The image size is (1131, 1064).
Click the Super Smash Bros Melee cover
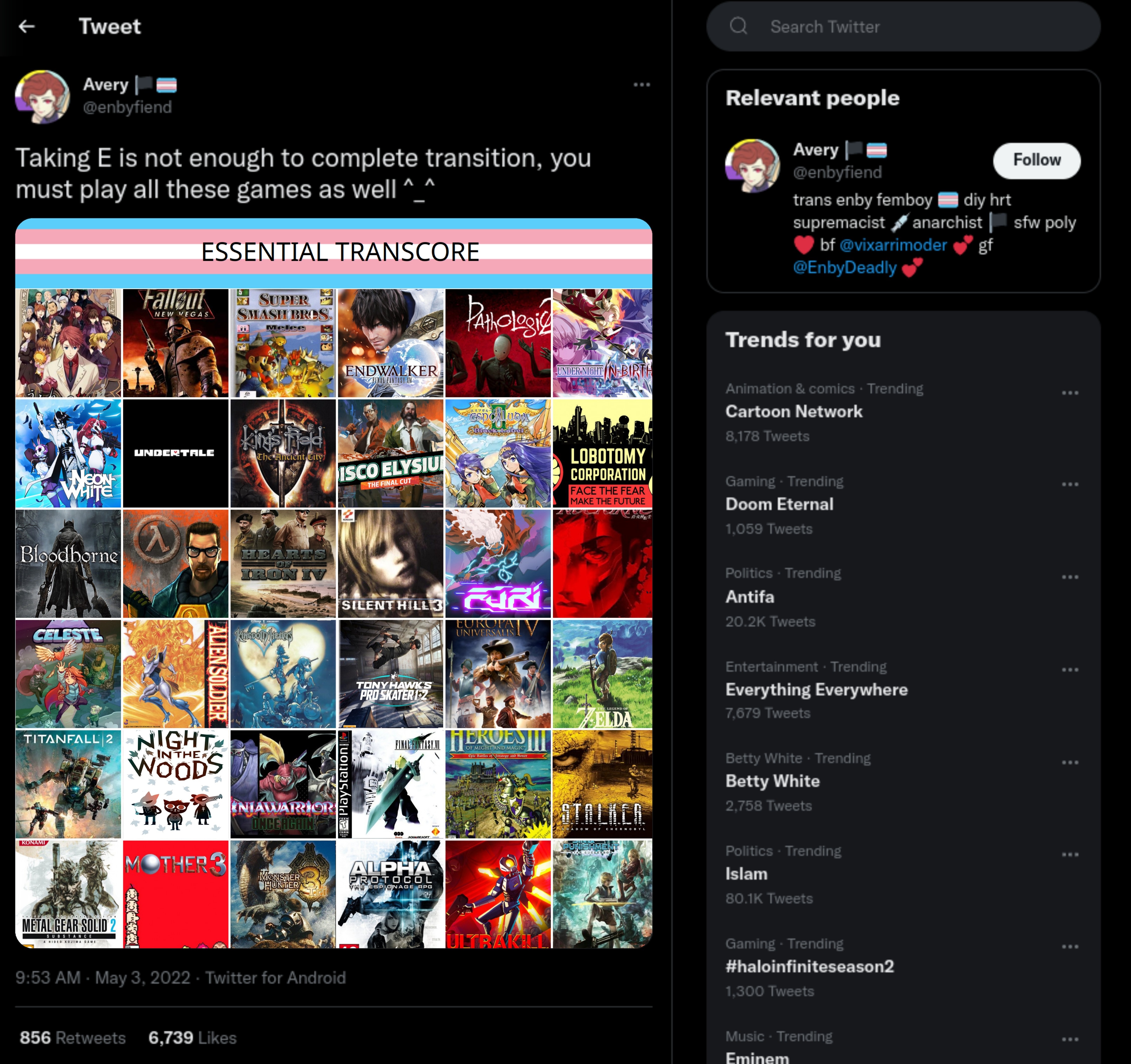(x=283, y=343)
